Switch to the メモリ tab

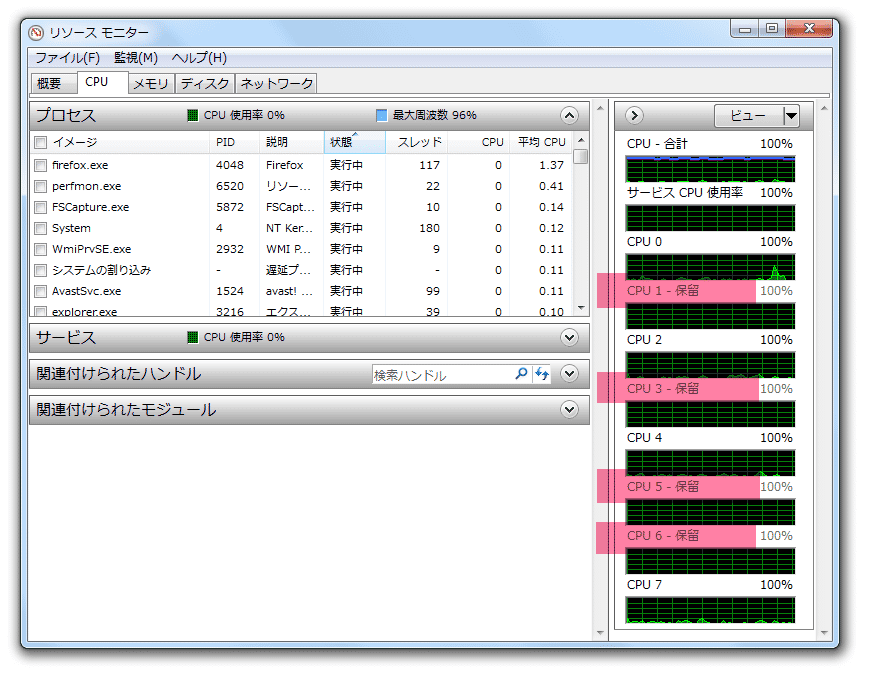tap(151, 84)
